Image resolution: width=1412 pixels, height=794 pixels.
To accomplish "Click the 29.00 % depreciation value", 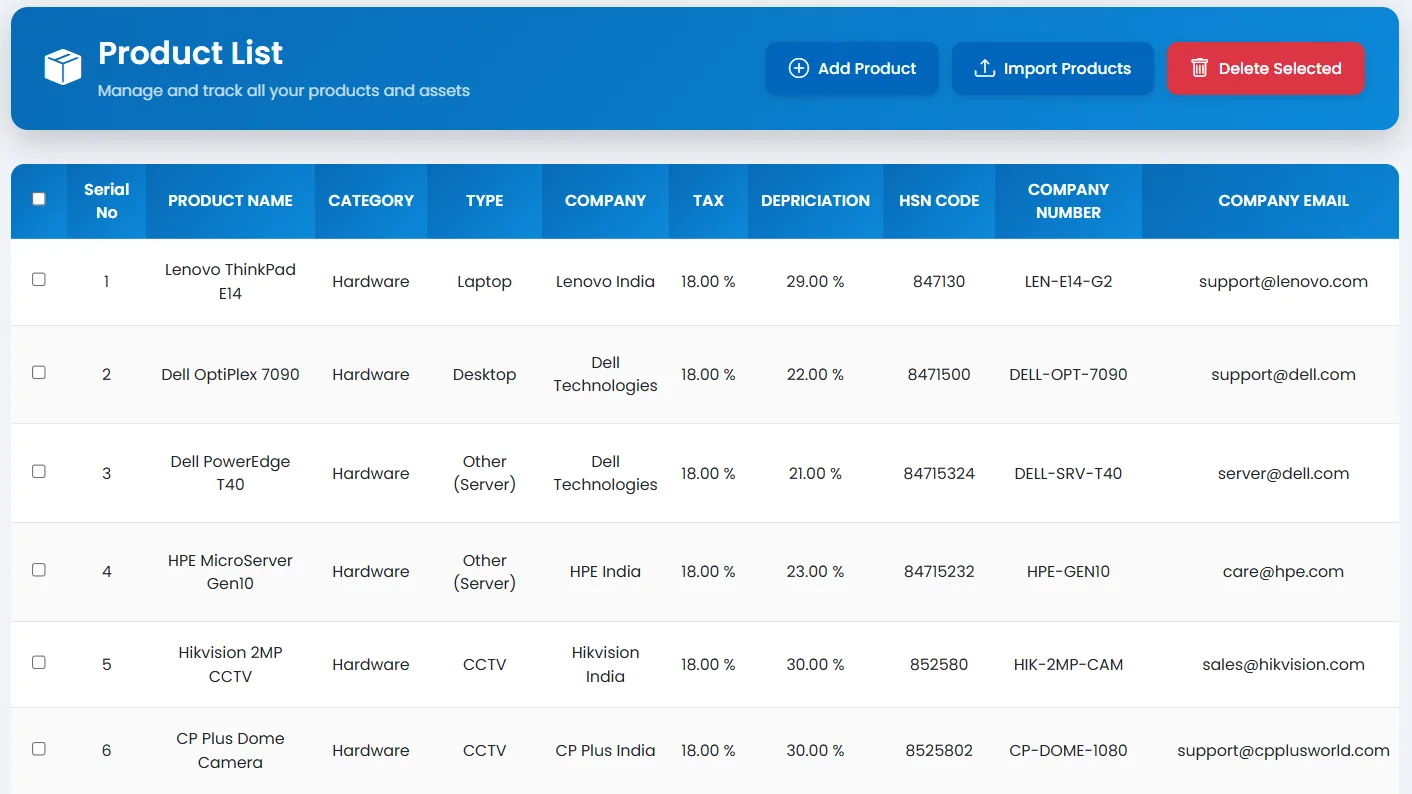I will pos(815,282).
